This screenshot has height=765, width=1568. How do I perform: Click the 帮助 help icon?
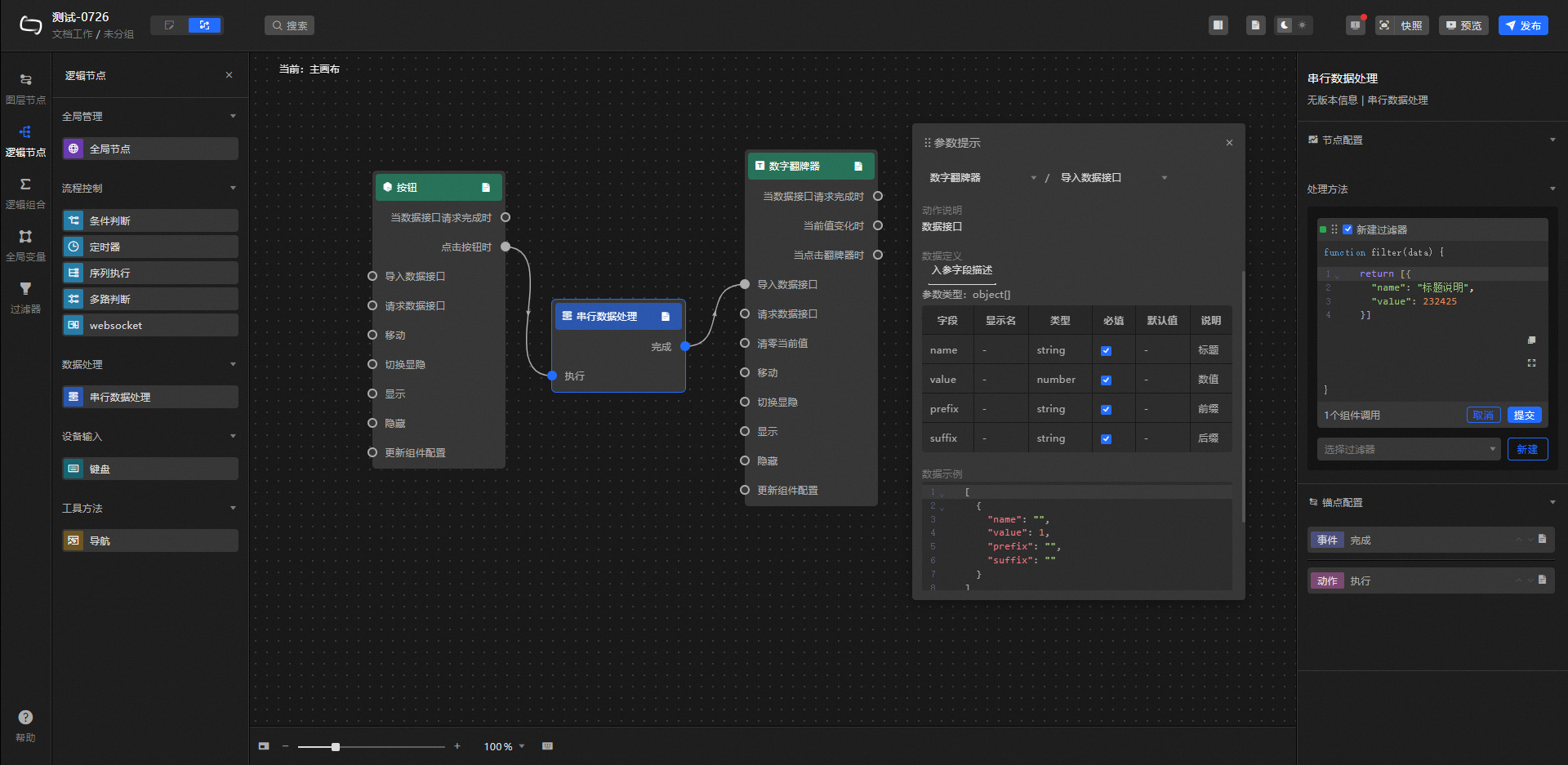click(25, 718)
